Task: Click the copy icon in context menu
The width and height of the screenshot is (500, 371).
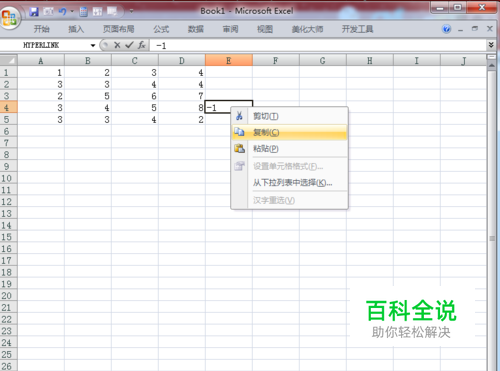Action: coord(239,132)
